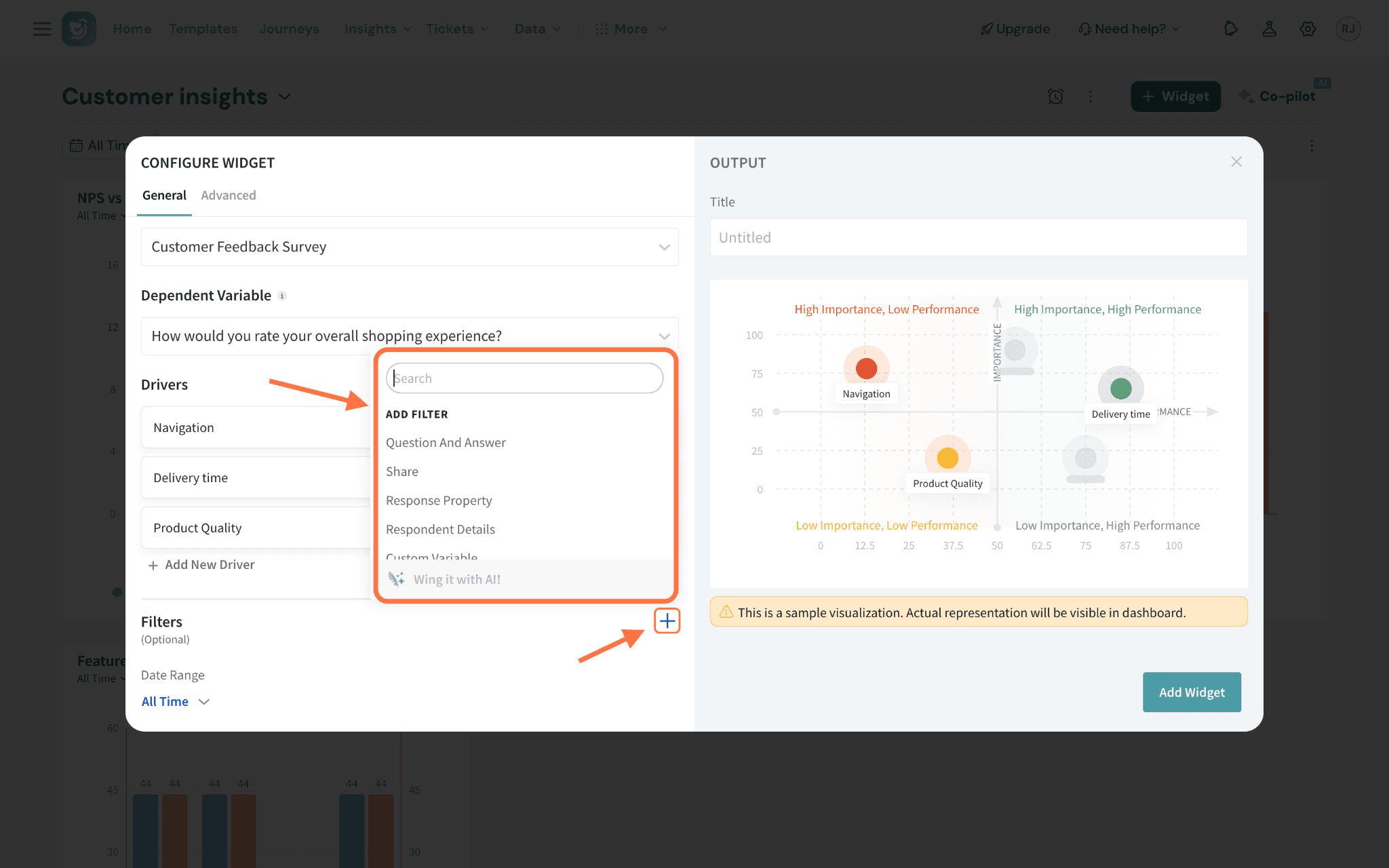This screenshot has height=868, width=1389.
Task: Click the All Time calendar icon
Action: pyautogui.click(x=76, y=145)
